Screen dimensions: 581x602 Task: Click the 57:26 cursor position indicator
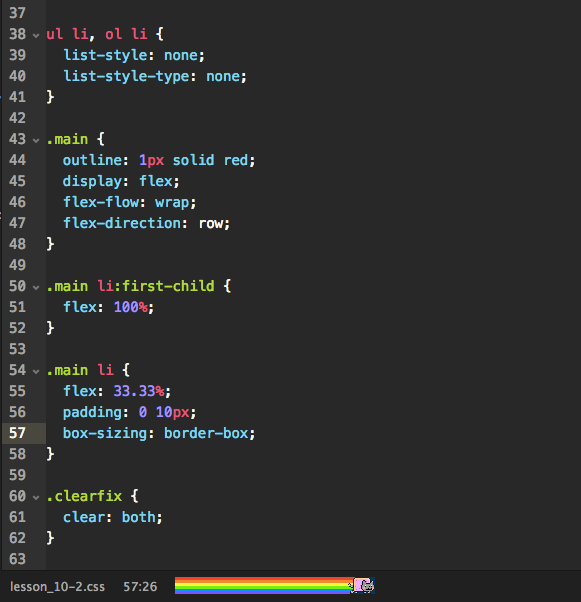140,587
